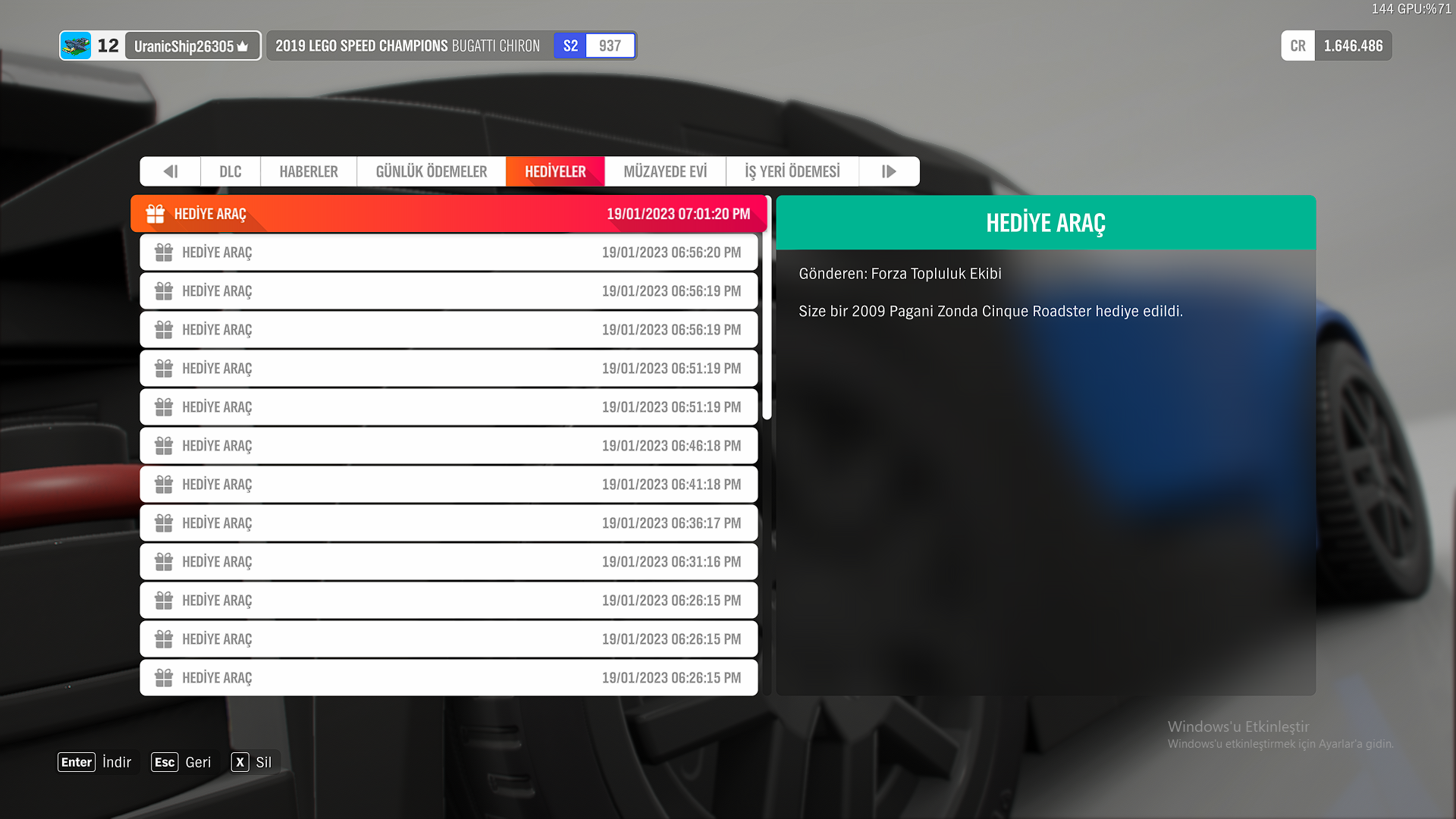Screen dimensions: 1456x819
Task: Click the player avatar icon beside level 12
Action: pyautogui.click(x=76, y=45)
